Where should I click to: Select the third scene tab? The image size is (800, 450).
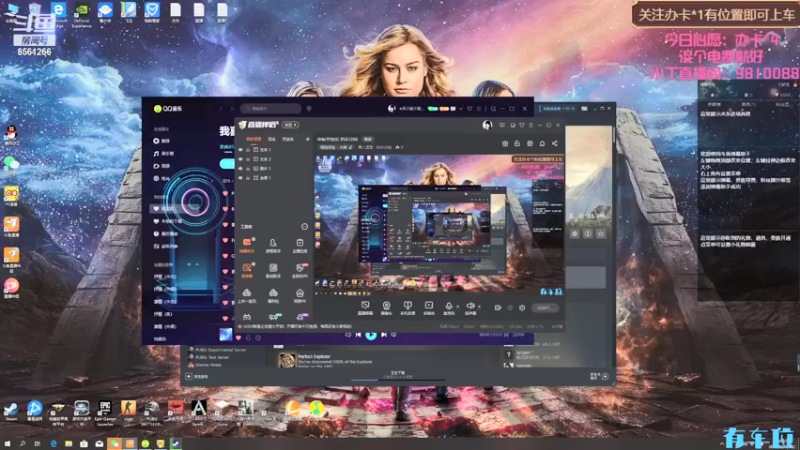tap(288, 139)
